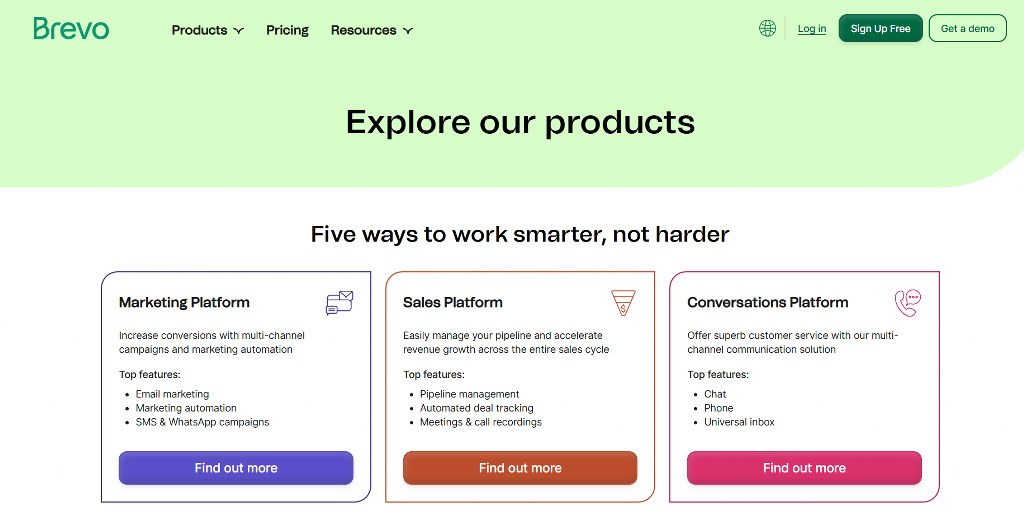Click the Get a demo button

[967, 28]
